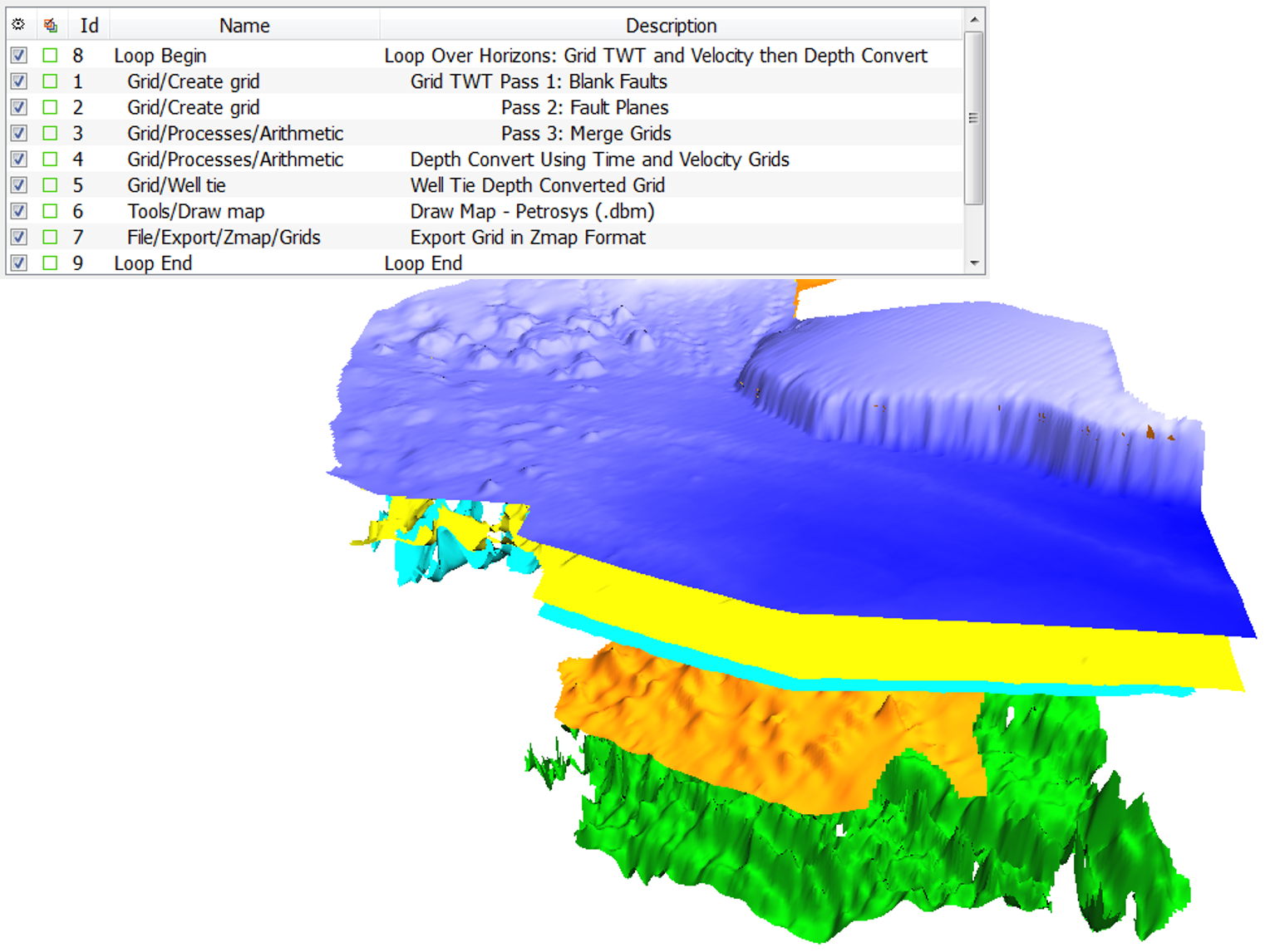The width and height of the screenshot is (1270, 952).
Task: Click green square icon in row Id 3
Action: coord(51,133)
